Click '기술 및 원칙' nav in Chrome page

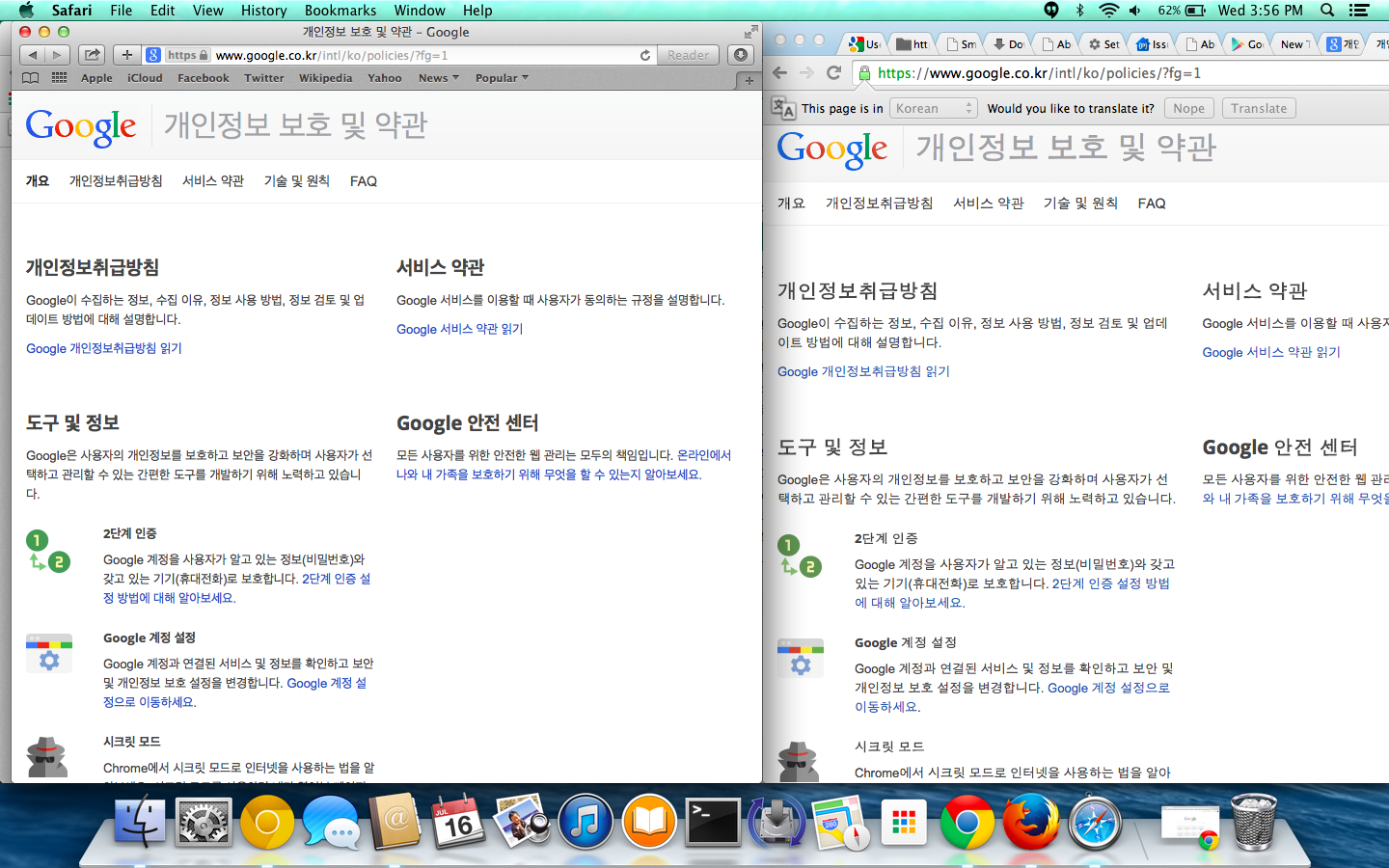tap(1080, 203)
